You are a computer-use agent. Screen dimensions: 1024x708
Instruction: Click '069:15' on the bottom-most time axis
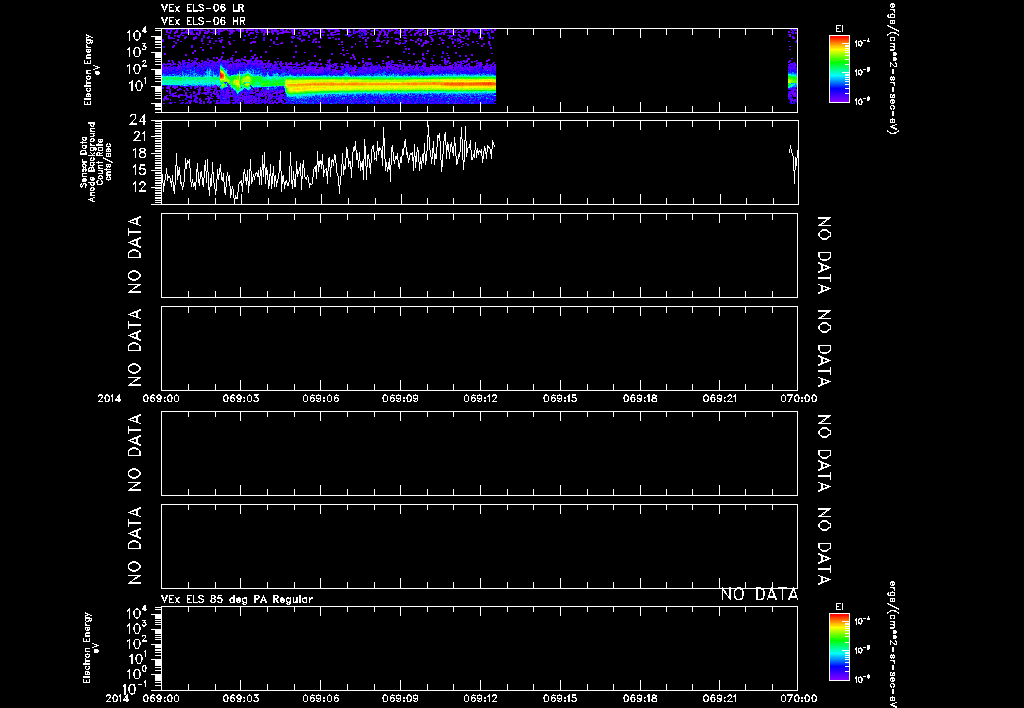[562, 699]
